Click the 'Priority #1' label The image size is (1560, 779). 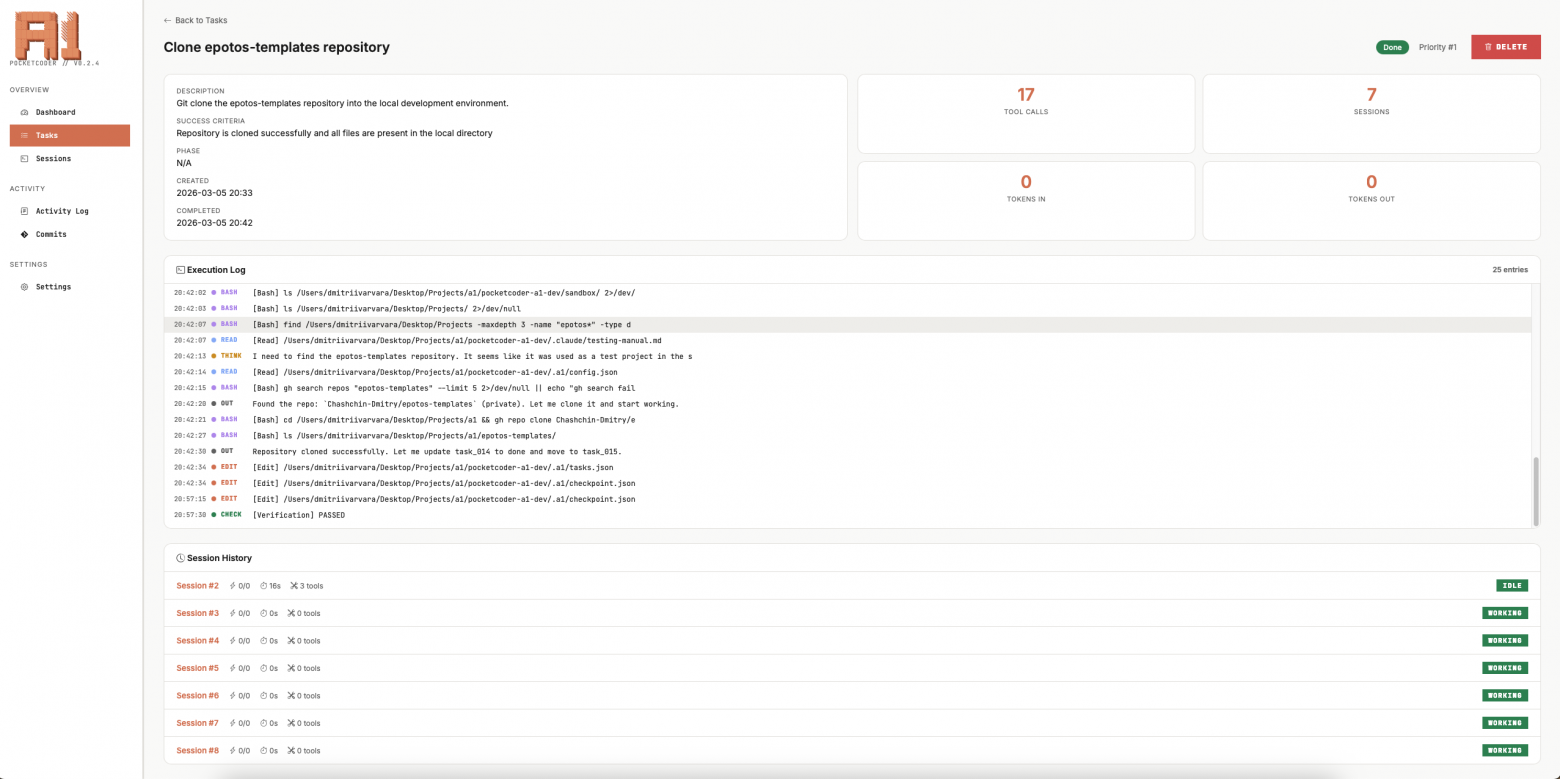[x=1438, y=47]
